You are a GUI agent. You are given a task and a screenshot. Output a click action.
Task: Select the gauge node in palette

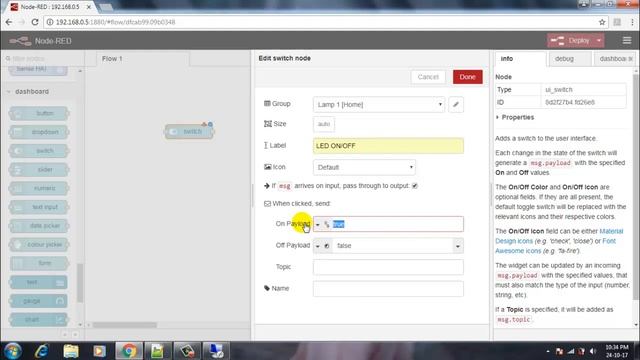pyautogui.click(x=39, y=301)
